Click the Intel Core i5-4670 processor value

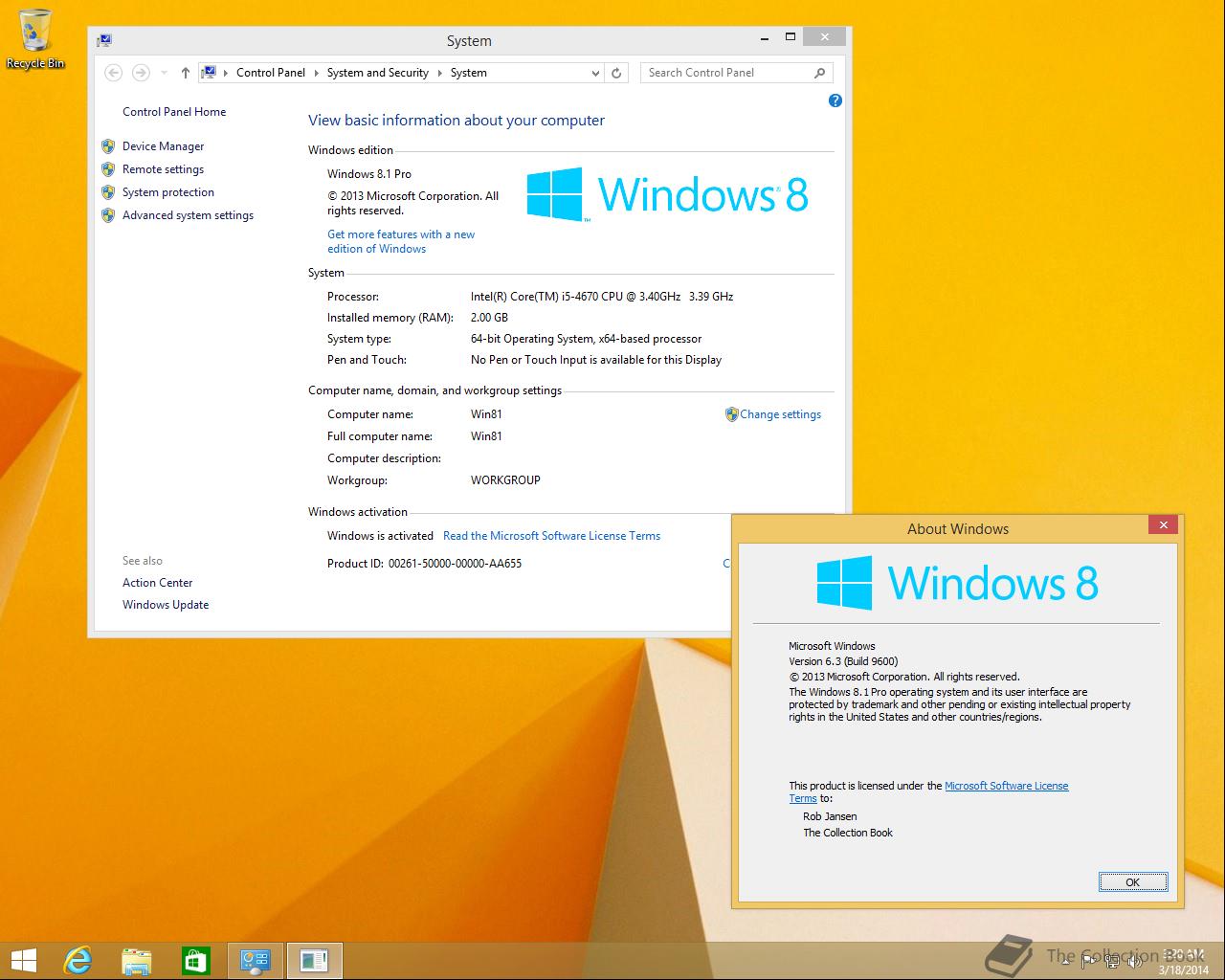coord(602,297)
